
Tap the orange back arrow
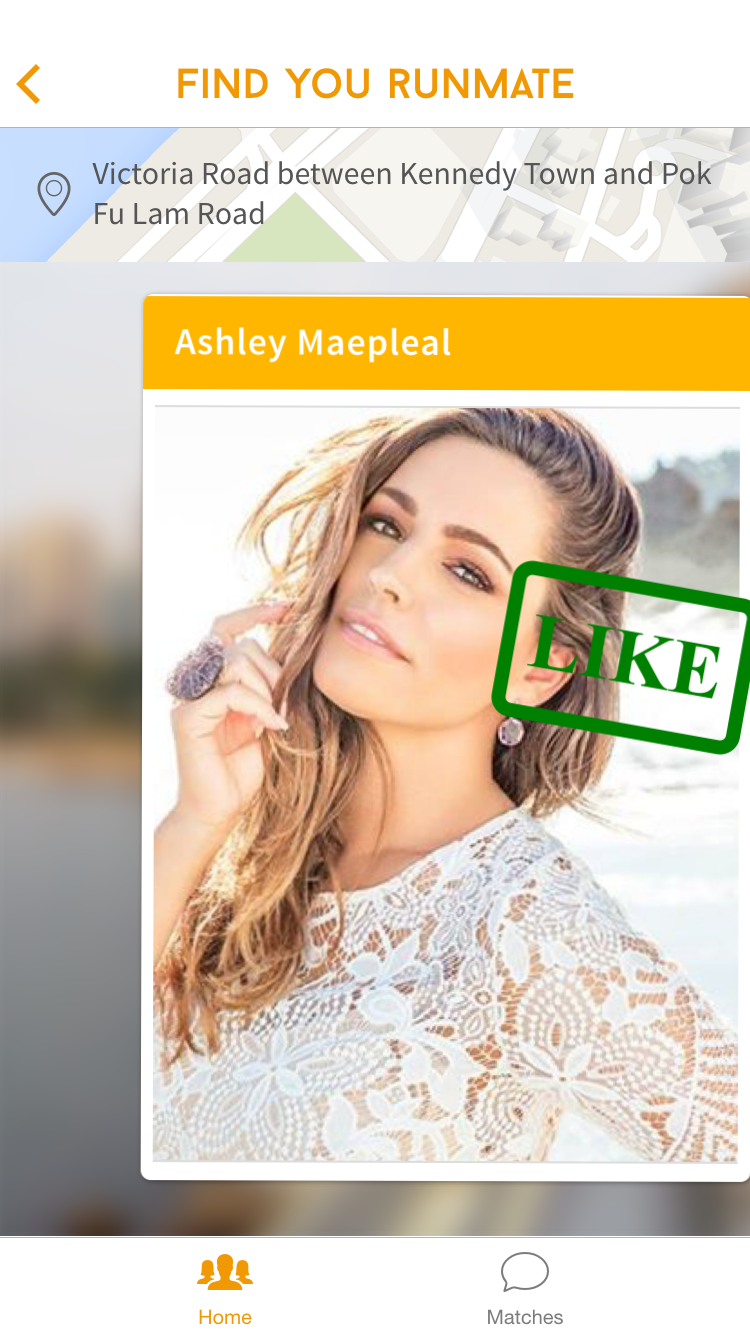pyautogui.click(x=29, y=84)
